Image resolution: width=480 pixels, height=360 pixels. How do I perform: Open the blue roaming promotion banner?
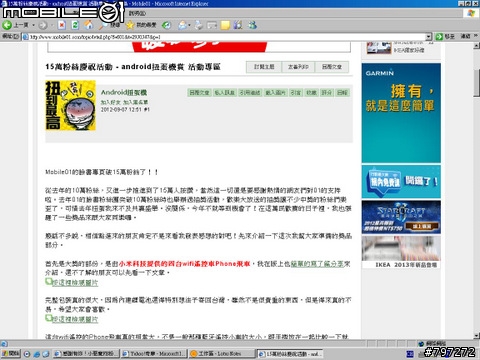[401, 182]
